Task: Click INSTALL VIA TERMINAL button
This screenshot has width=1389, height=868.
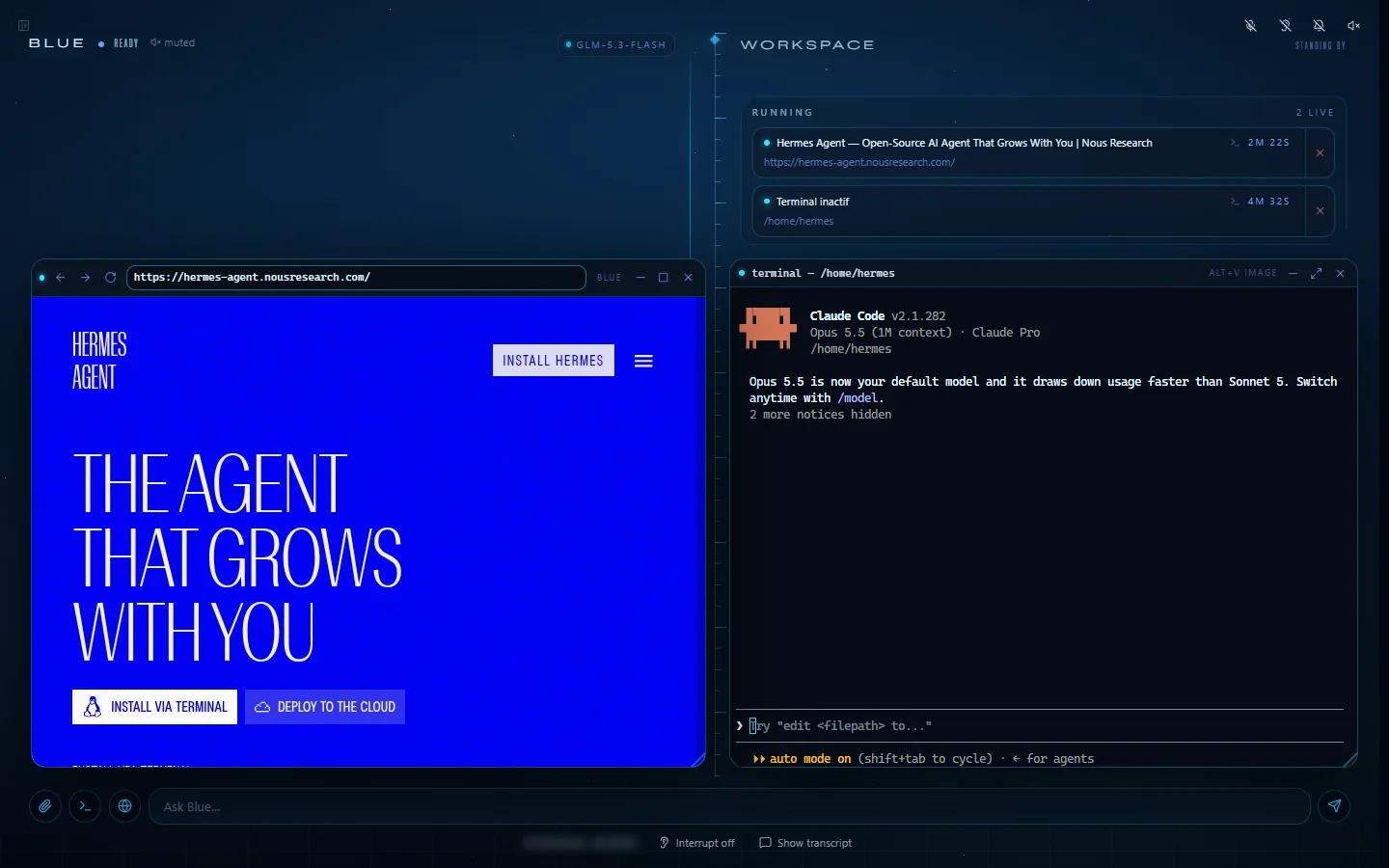Action: 154,707
